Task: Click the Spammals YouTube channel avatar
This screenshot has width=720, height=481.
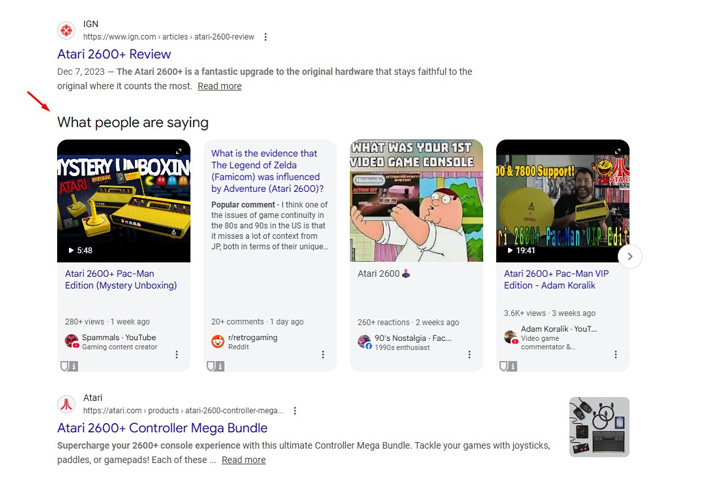Action: click(71, 341)
